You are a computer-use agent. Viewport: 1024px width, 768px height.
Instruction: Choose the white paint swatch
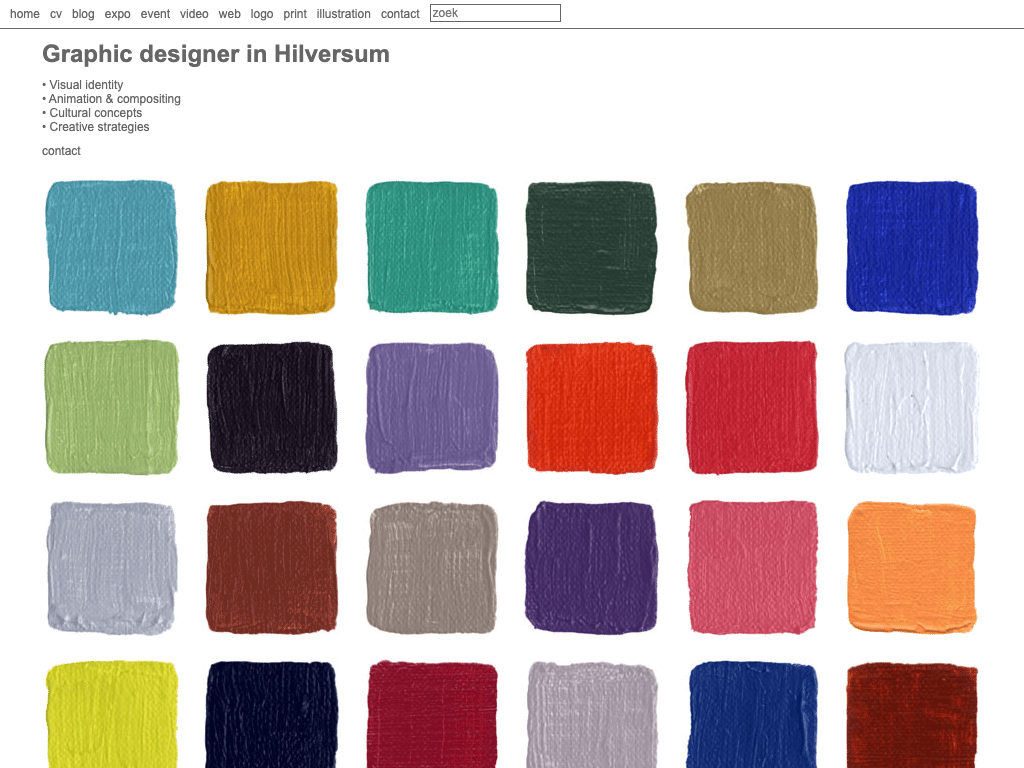click(x=911, y=407)
